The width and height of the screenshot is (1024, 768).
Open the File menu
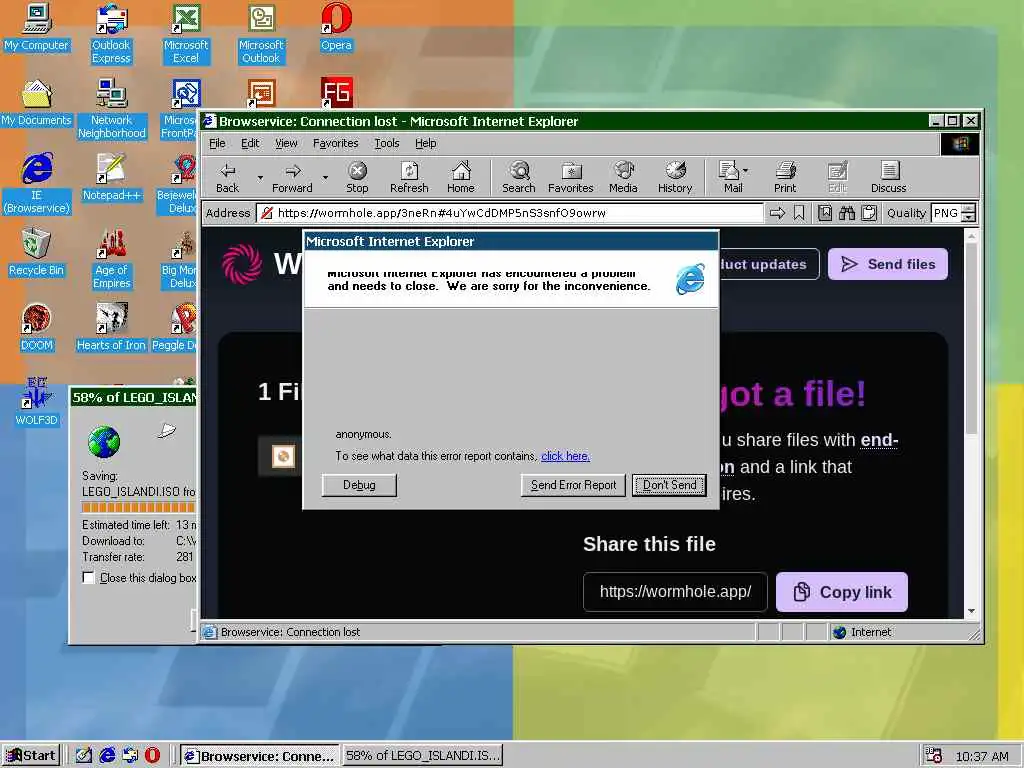click(x=217, y=143)
